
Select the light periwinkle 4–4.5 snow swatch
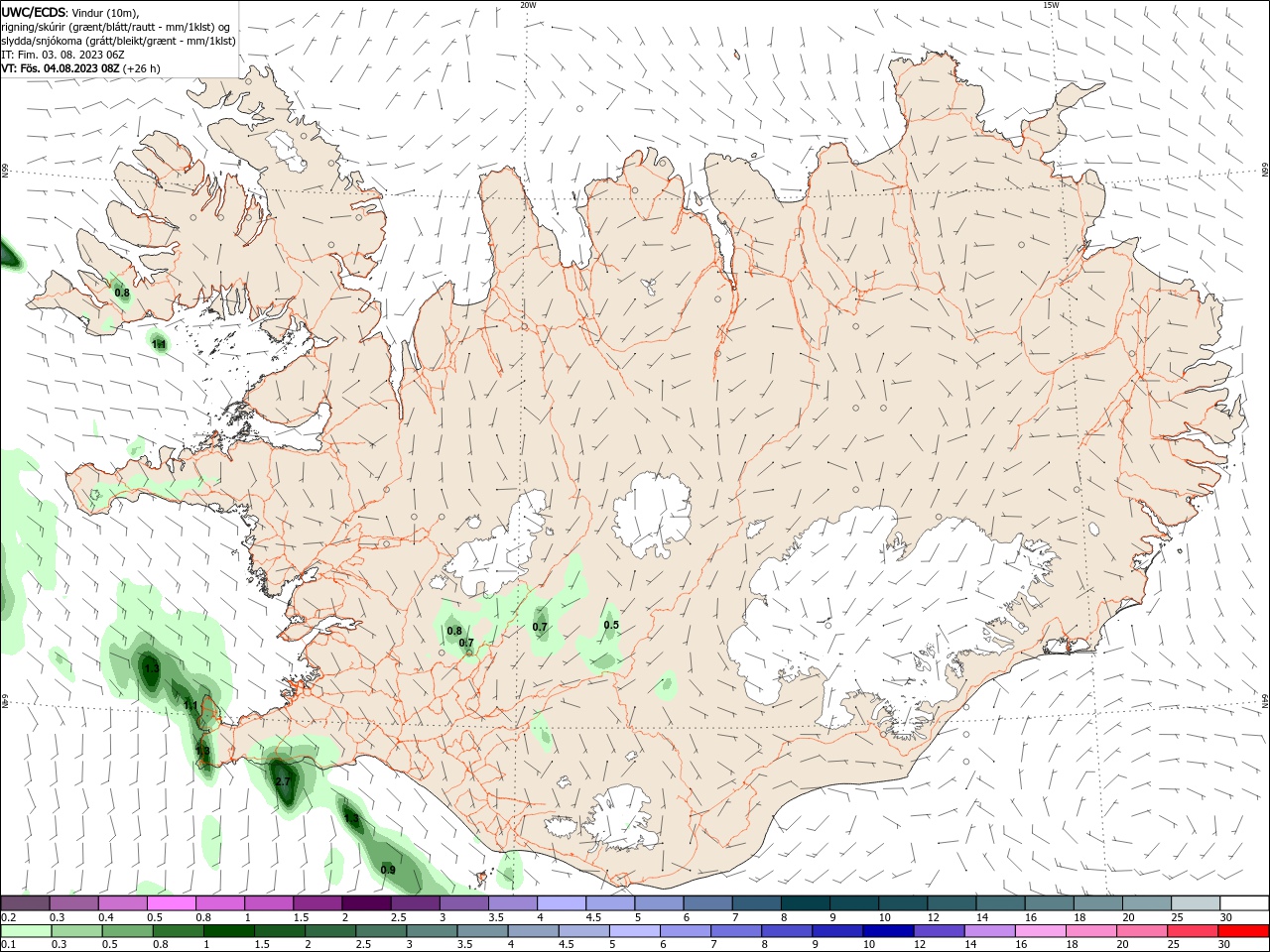click(562, 903)
